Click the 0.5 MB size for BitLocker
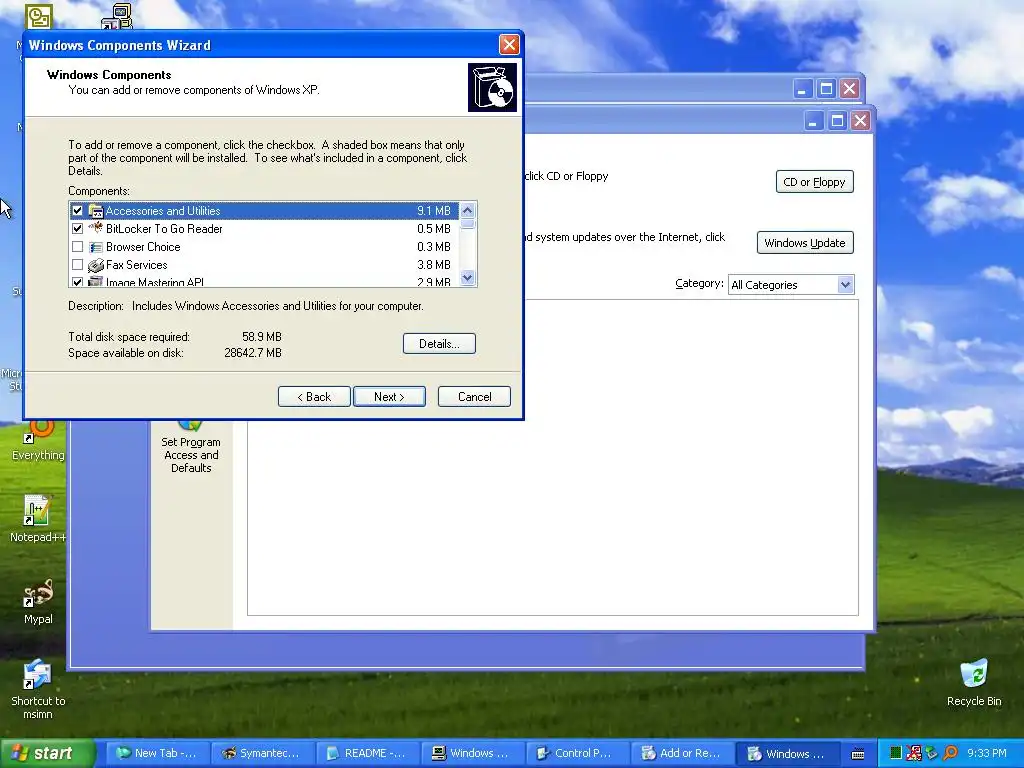 click(434, 229)
